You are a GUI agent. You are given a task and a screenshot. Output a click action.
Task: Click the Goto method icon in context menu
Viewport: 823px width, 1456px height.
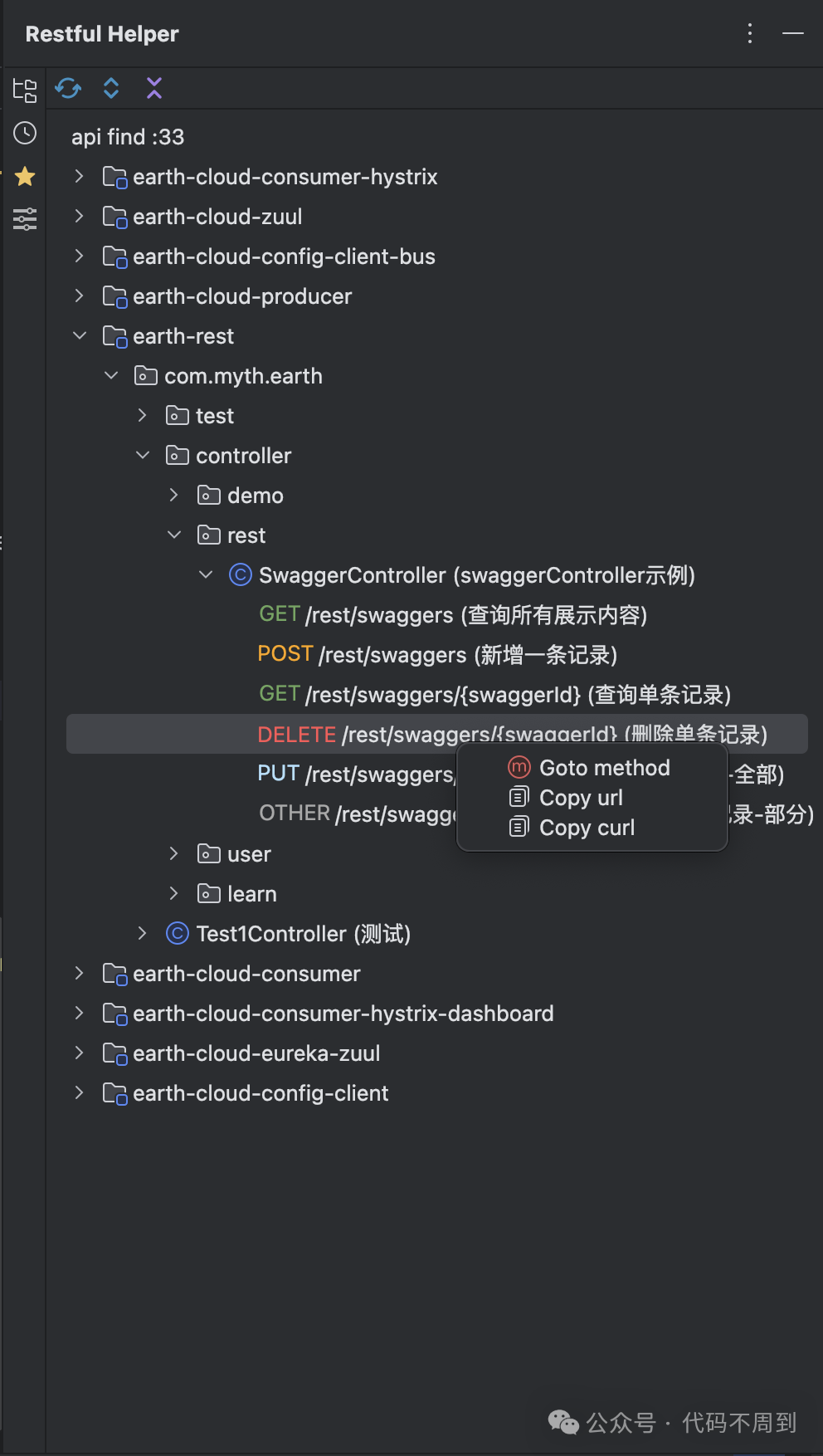click(x=519, y=767)
